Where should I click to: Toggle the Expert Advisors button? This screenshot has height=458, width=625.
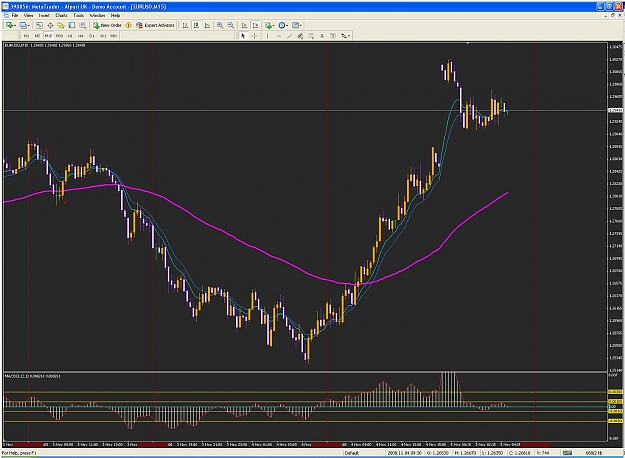click(x=155, y=25)
